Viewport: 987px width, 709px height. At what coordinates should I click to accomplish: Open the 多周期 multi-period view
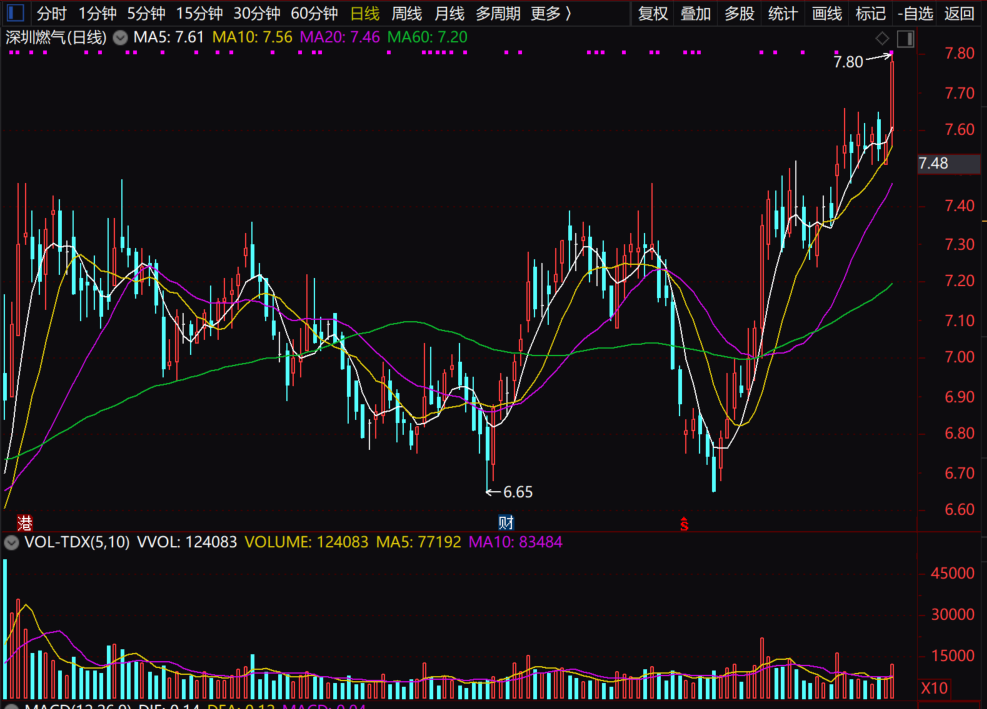click(498, 13)
